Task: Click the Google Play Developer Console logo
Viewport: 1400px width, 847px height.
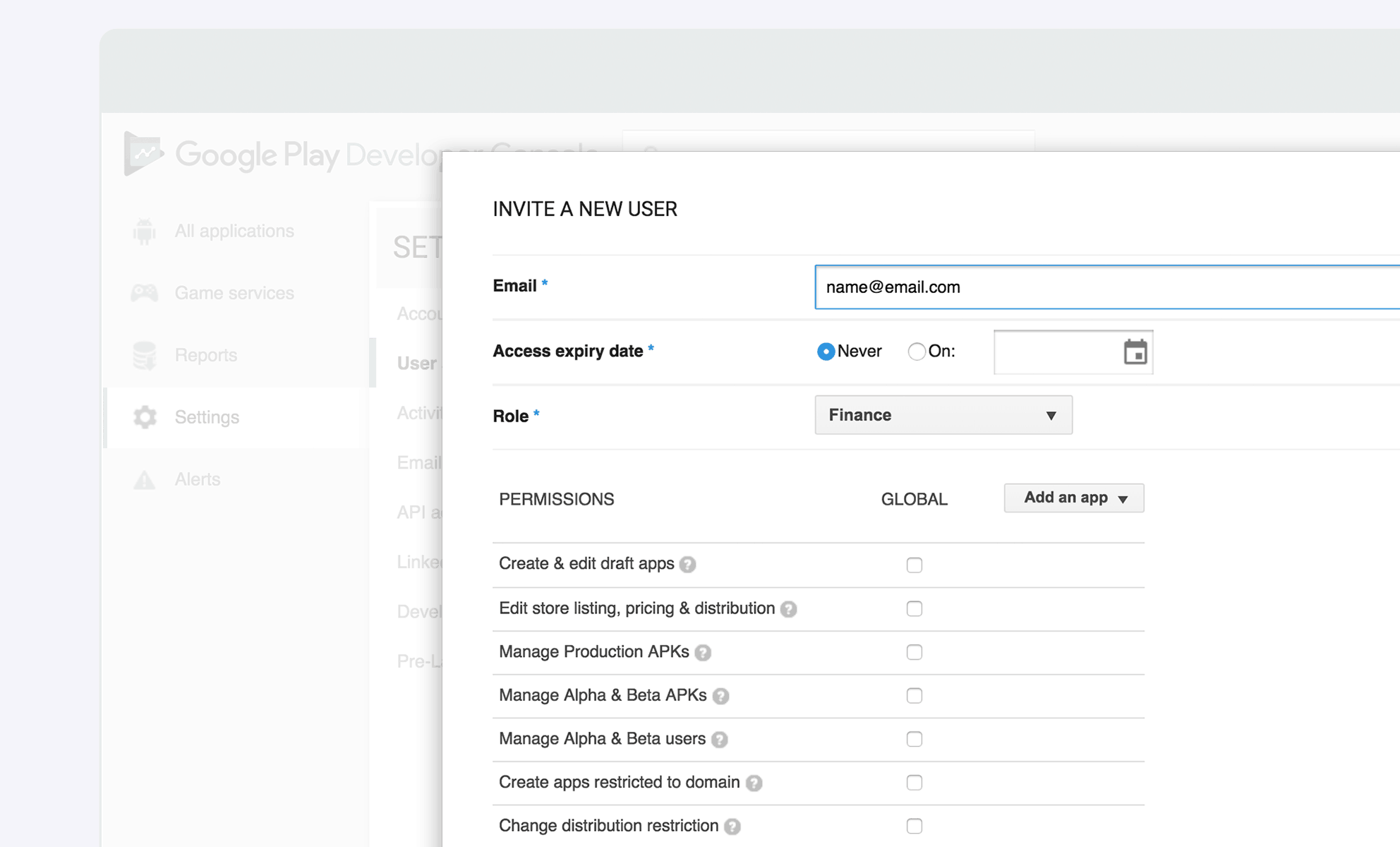Action: [143, 153]
